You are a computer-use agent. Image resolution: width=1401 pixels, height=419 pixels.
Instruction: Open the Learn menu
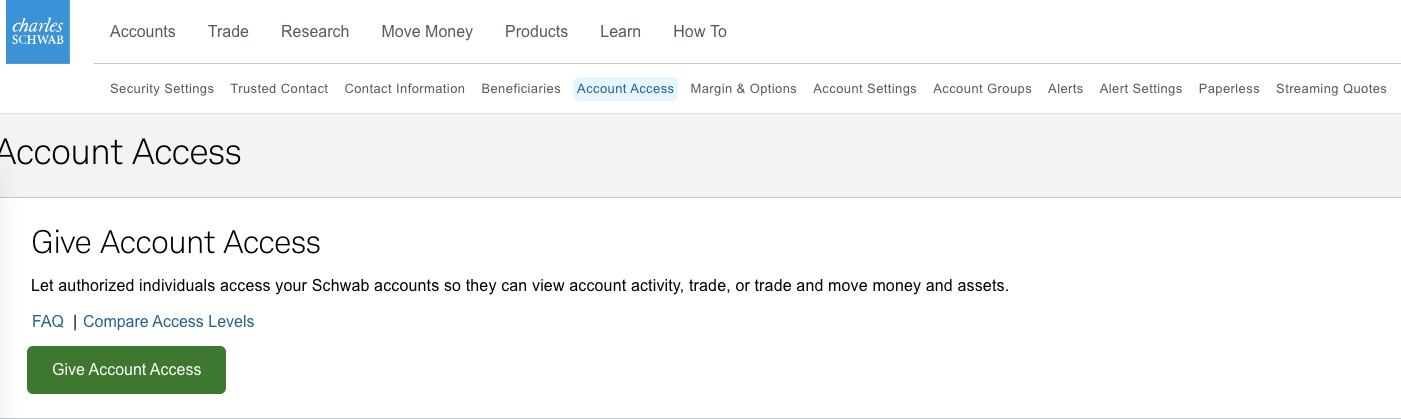(x=620, y=32)
